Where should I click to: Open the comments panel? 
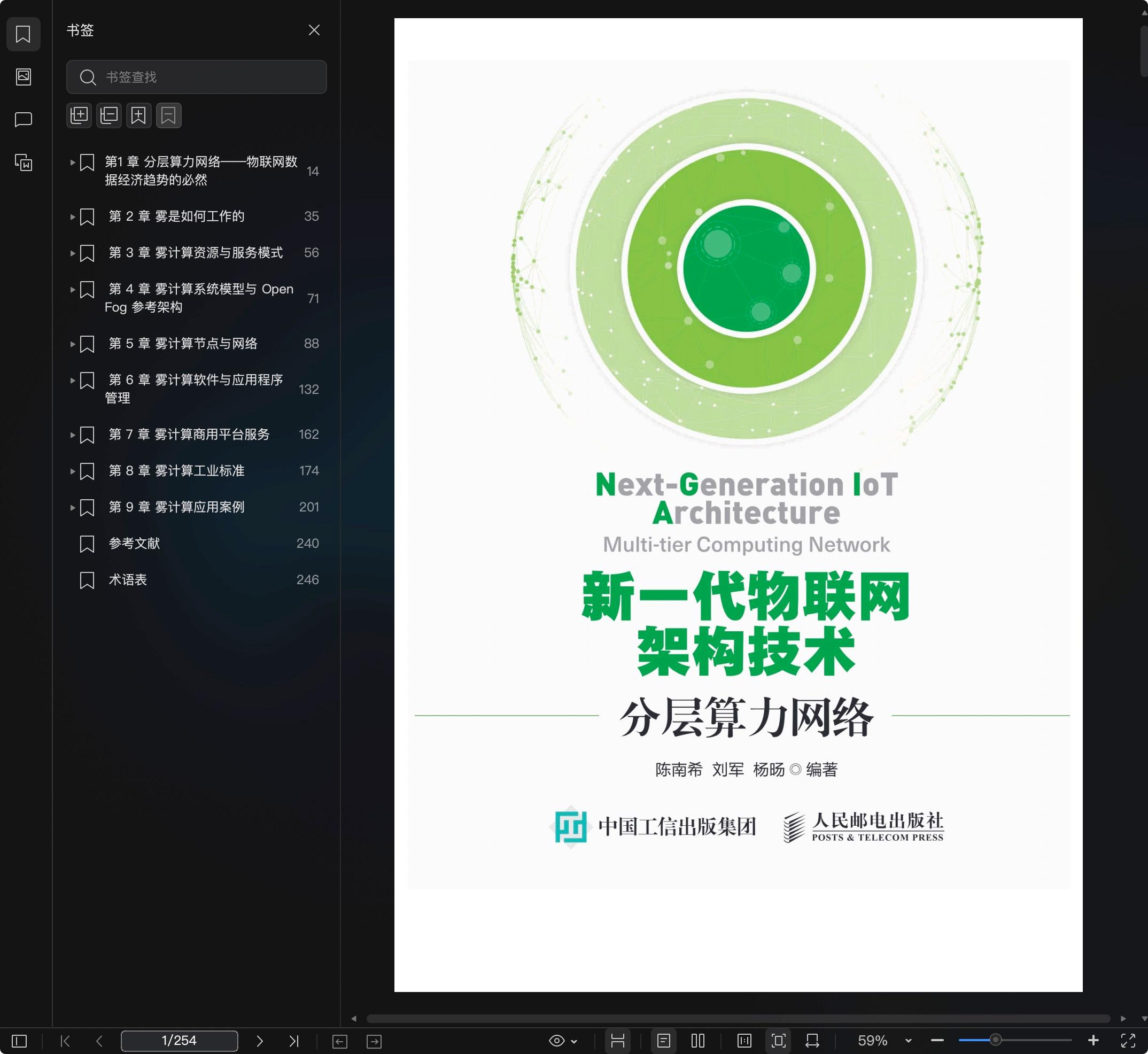click(x=23, y=120)
